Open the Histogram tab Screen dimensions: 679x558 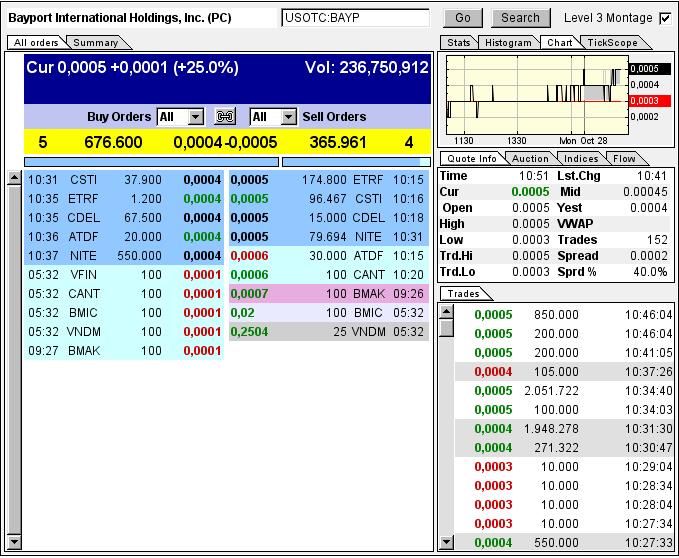[x=508, y=42]
